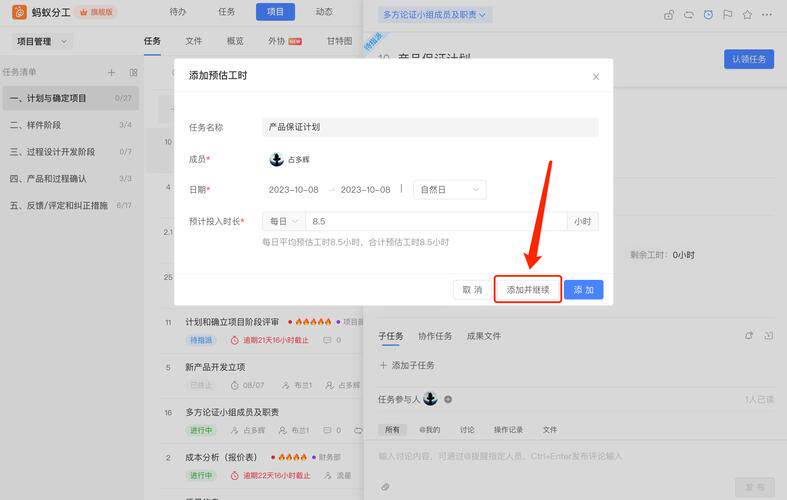Switch to the 任务 top navigation tab

tap(226, 12)
